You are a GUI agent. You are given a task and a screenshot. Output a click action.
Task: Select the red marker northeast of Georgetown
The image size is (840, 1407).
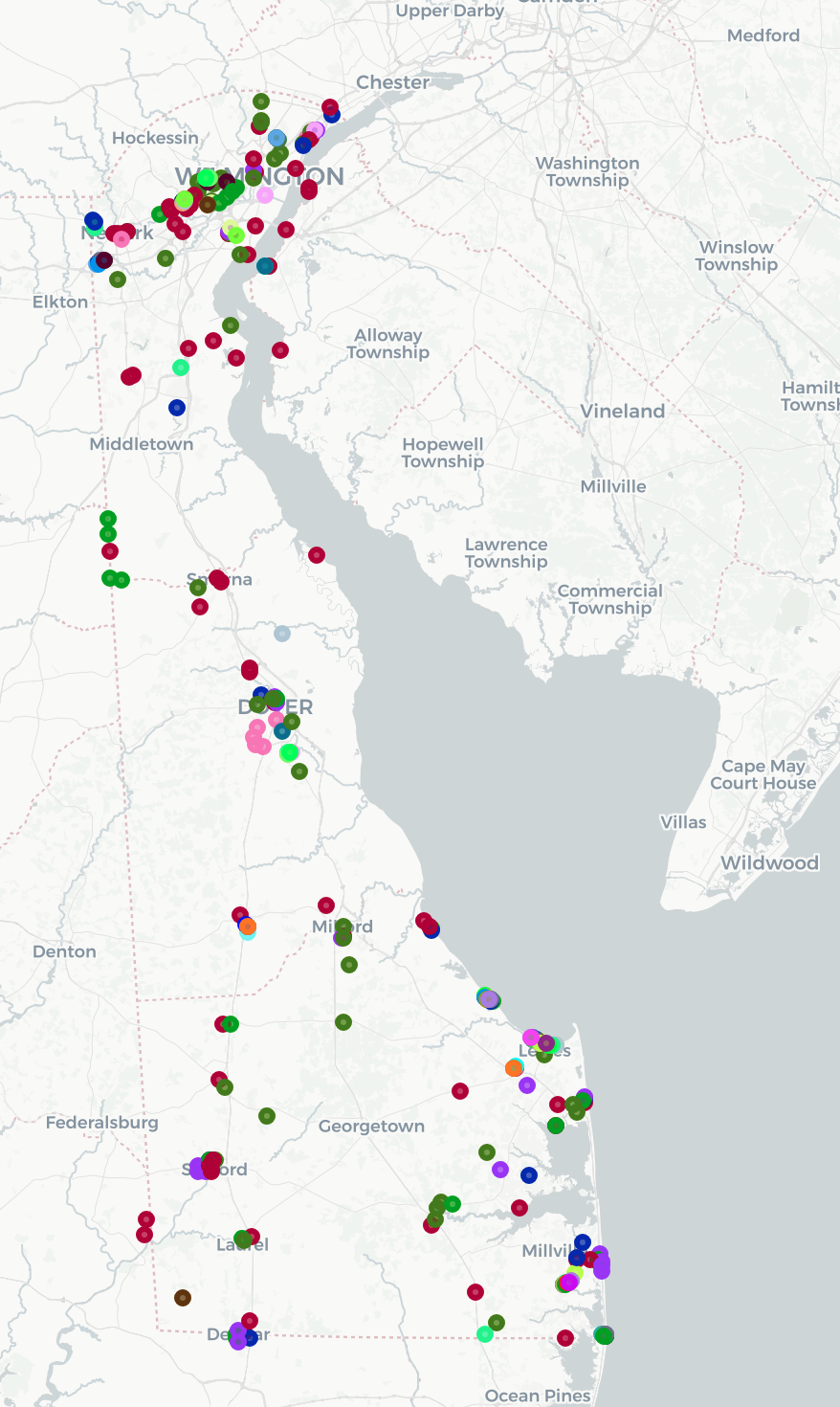point(460,1091)
